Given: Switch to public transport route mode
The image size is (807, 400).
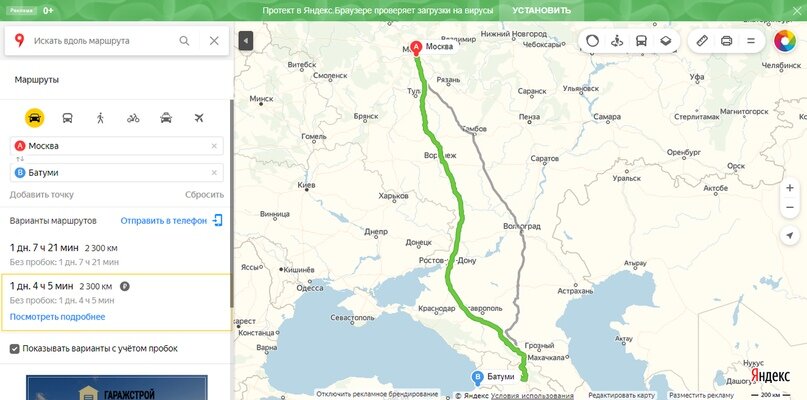Looking at the screenshot, I should click(67, 118).
